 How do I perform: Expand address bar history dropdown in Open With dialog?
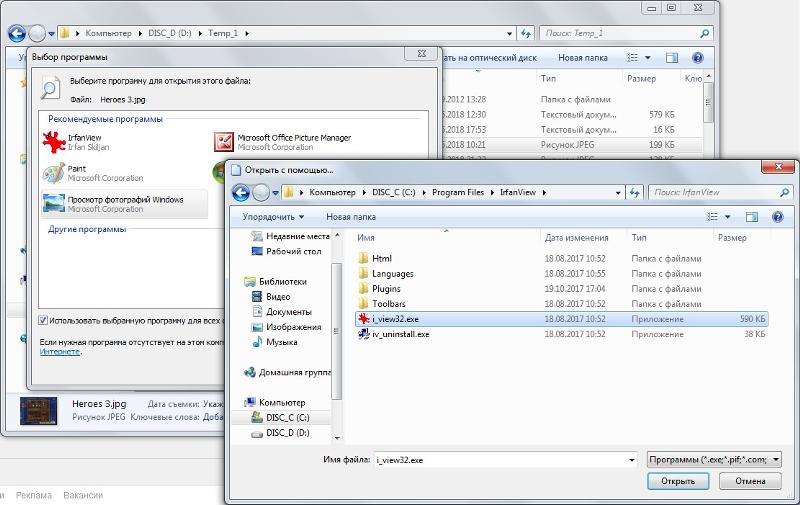point(618,193)
